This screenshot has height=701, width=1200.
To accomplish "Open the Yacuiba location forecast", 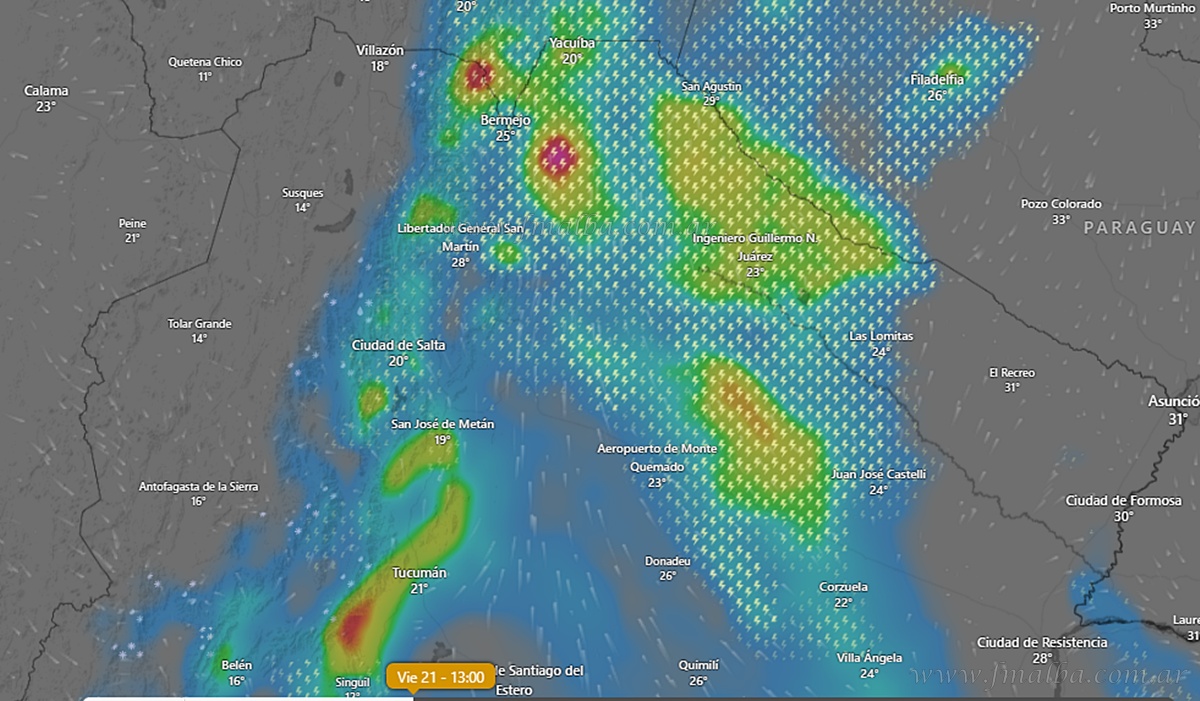I will click(x=572, y=43).
